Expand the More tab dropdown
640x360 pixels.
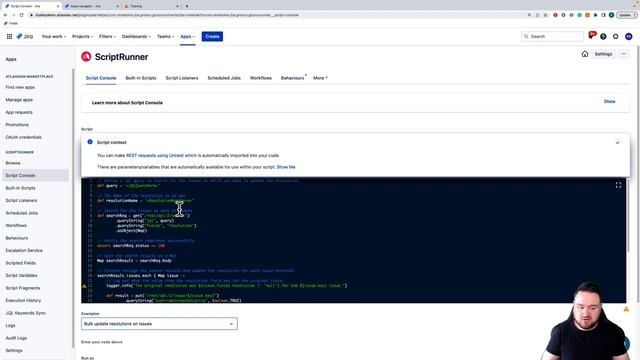point(320,78)
